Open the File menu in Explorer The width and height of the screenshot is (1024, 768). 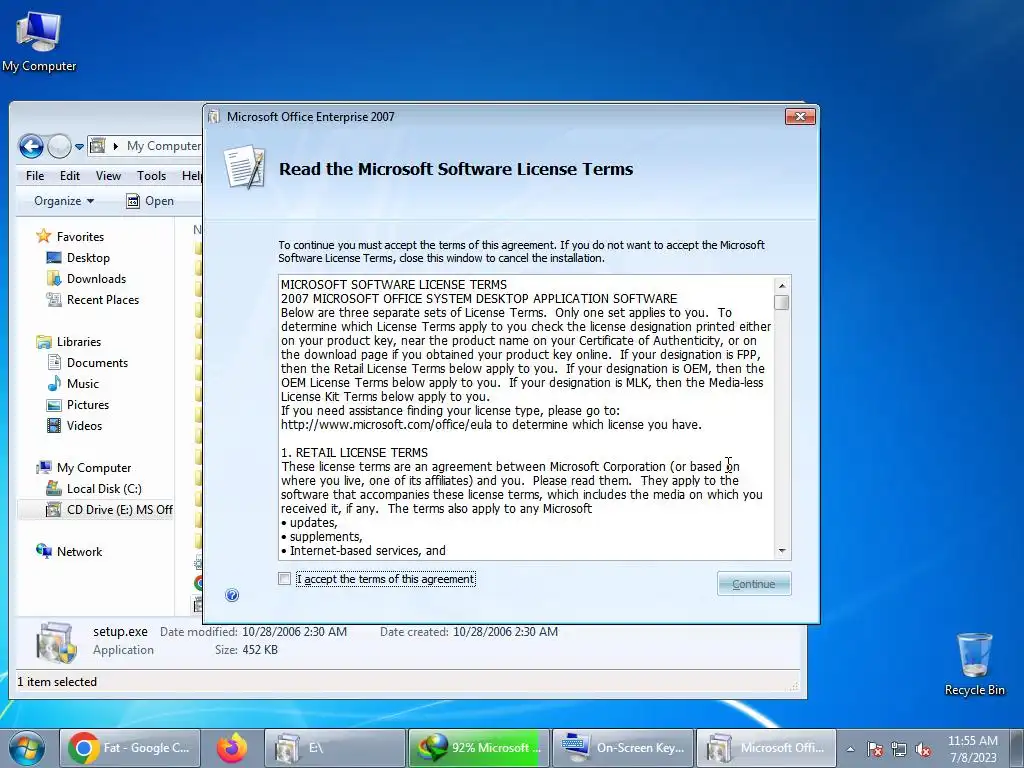pyautogui.click(x=35, y=176)
